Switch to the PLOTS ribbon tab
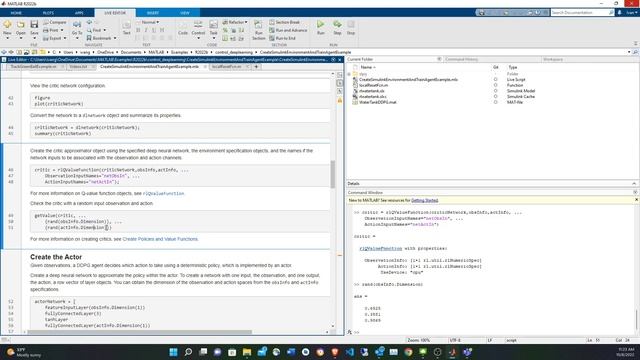The image size is (640, 360). tap(48, 13)
